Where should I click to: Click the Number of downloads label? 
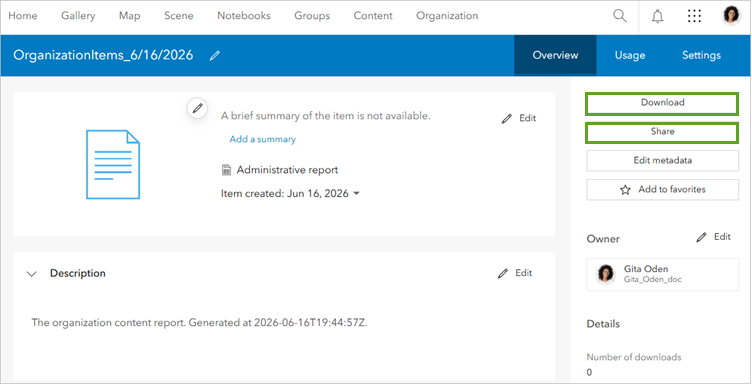pyautogui.click(x=634, y=357)
